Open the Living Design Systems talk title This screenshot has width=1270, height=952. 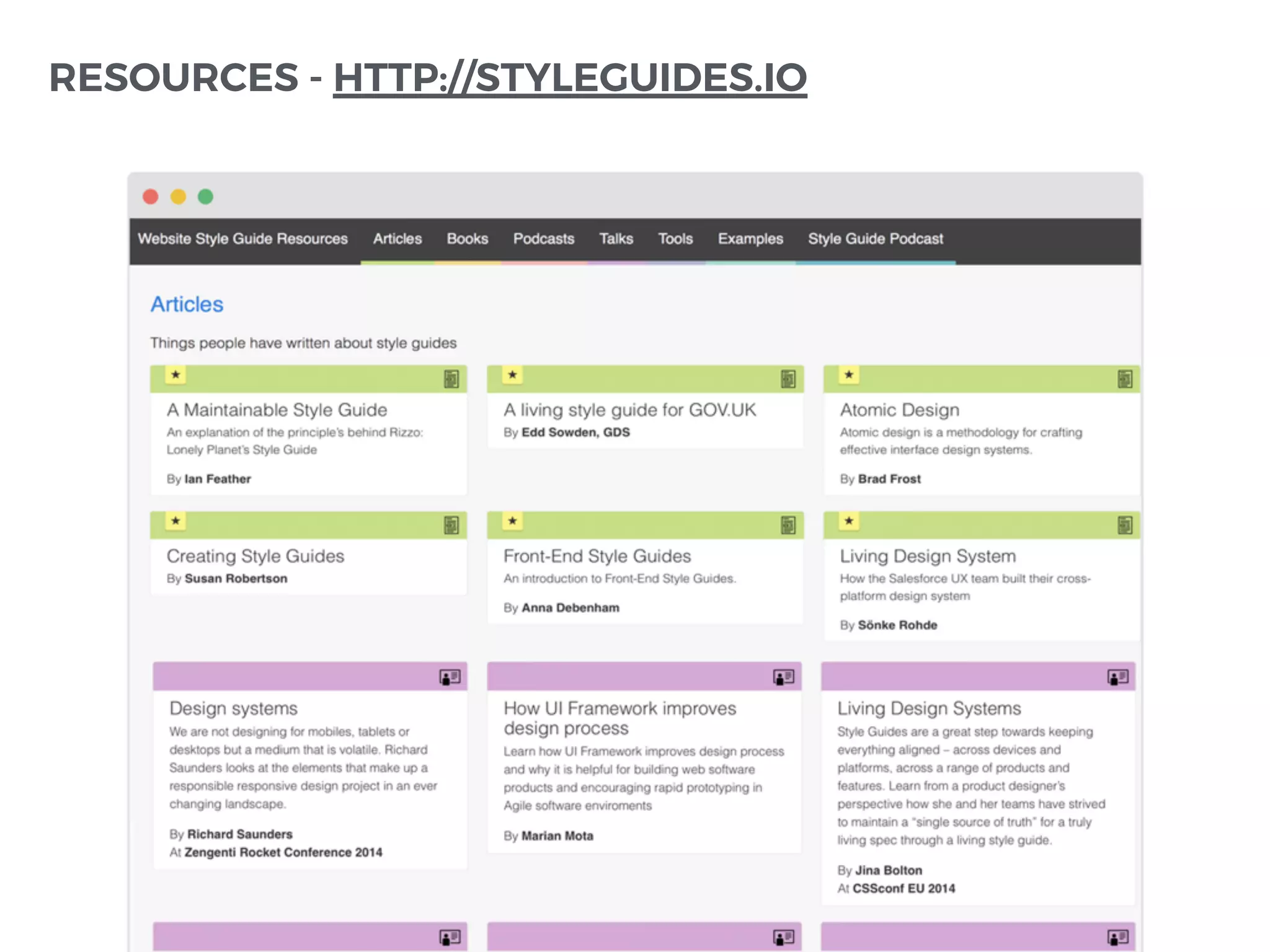(x=929, y=708)
